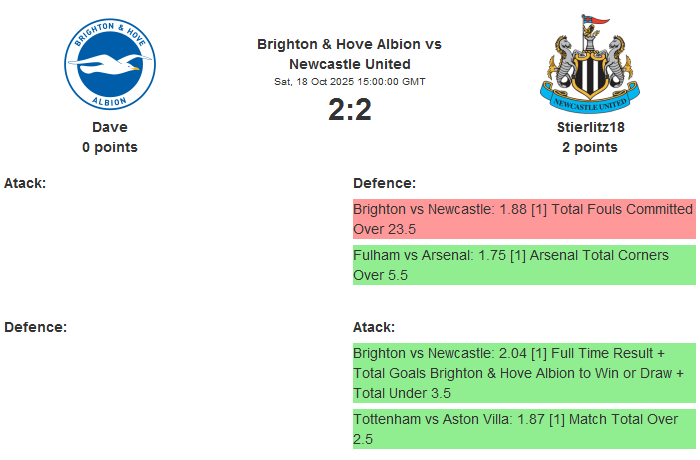Screen dimensions: 700x460
Task: Select the Tottenham vs Aston Villa bet
Action: pos(523,429)
